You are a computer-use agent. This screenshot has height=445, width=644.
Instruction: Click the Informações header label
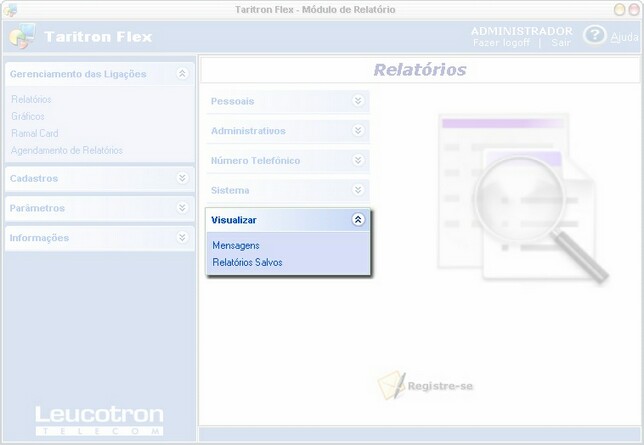39,238
